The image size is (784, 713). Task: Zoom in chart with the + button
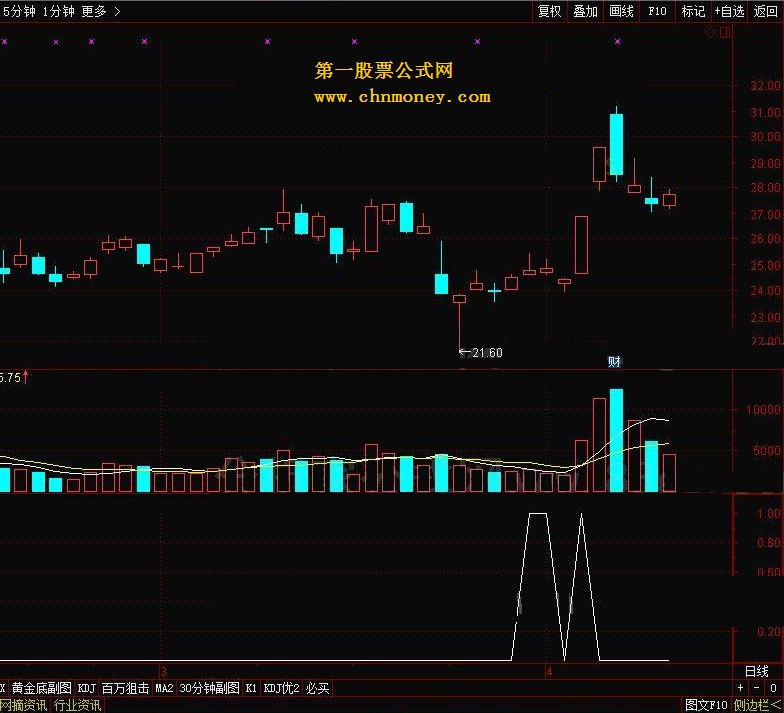(x=740, y=688)
